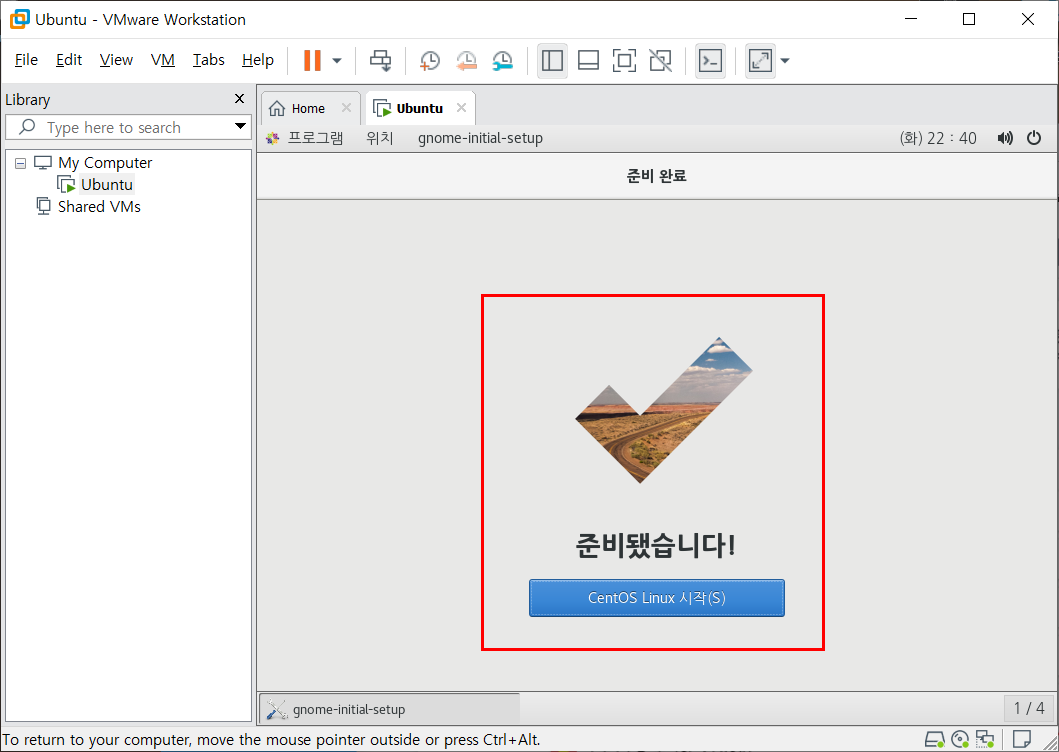The height and width of the screenshot is (752, 1059).
Task: Click the CentOS Linux 시작(S) button
Action: pyautogui.click(x=656, y=598)
